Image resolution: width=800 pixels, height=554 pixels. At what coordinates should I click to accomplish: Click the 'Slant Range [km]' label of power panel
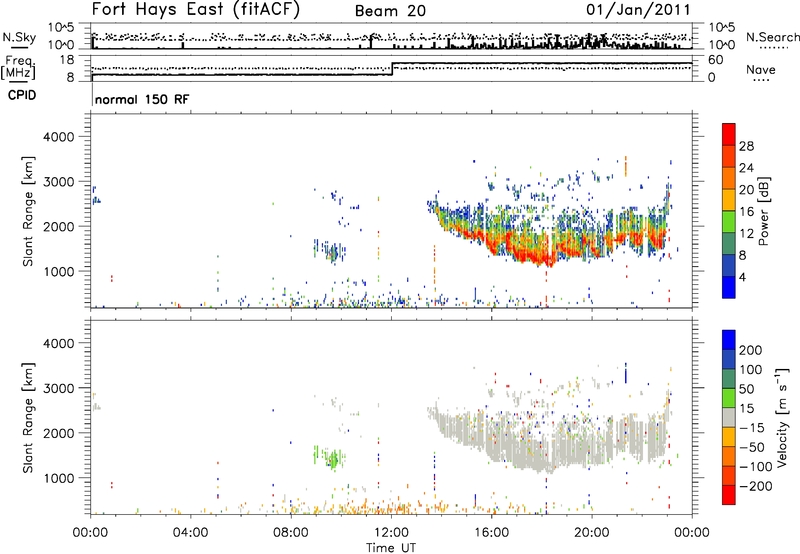(28, 211)
